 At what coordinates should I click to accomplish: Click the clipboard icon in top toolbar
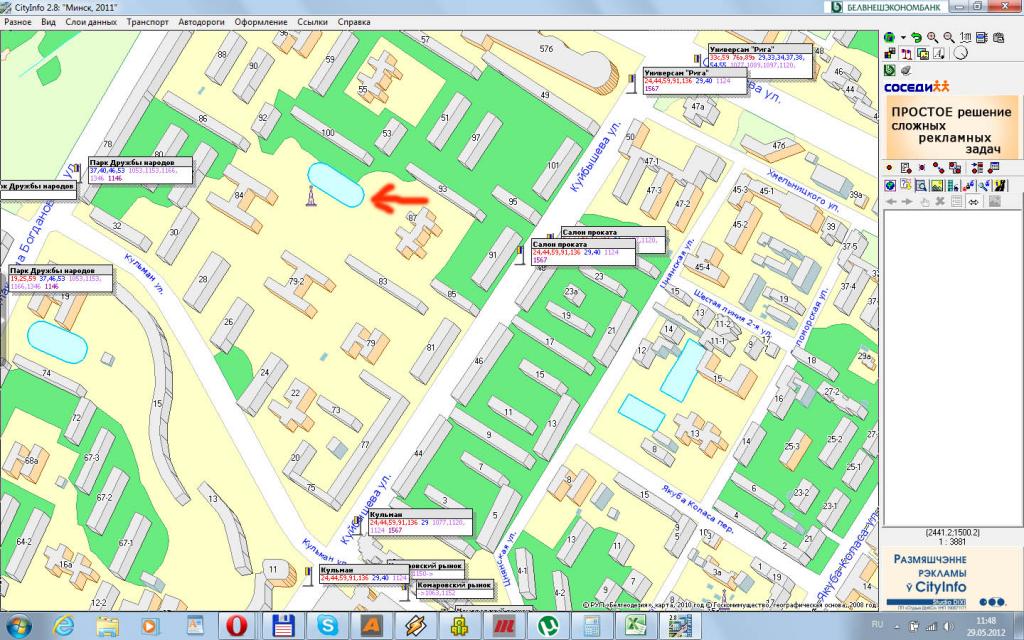999,38
